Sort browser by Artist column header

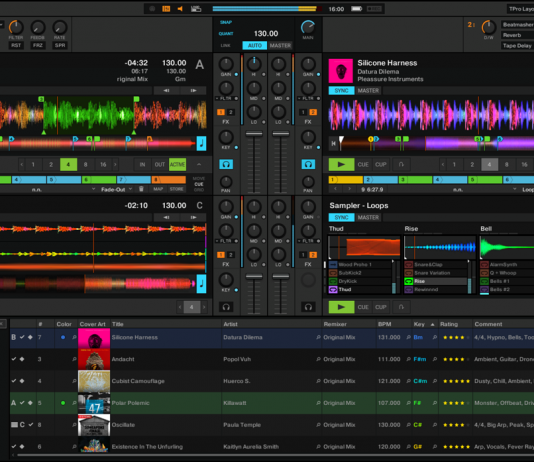pyautogui.click(x=231, y=324)
